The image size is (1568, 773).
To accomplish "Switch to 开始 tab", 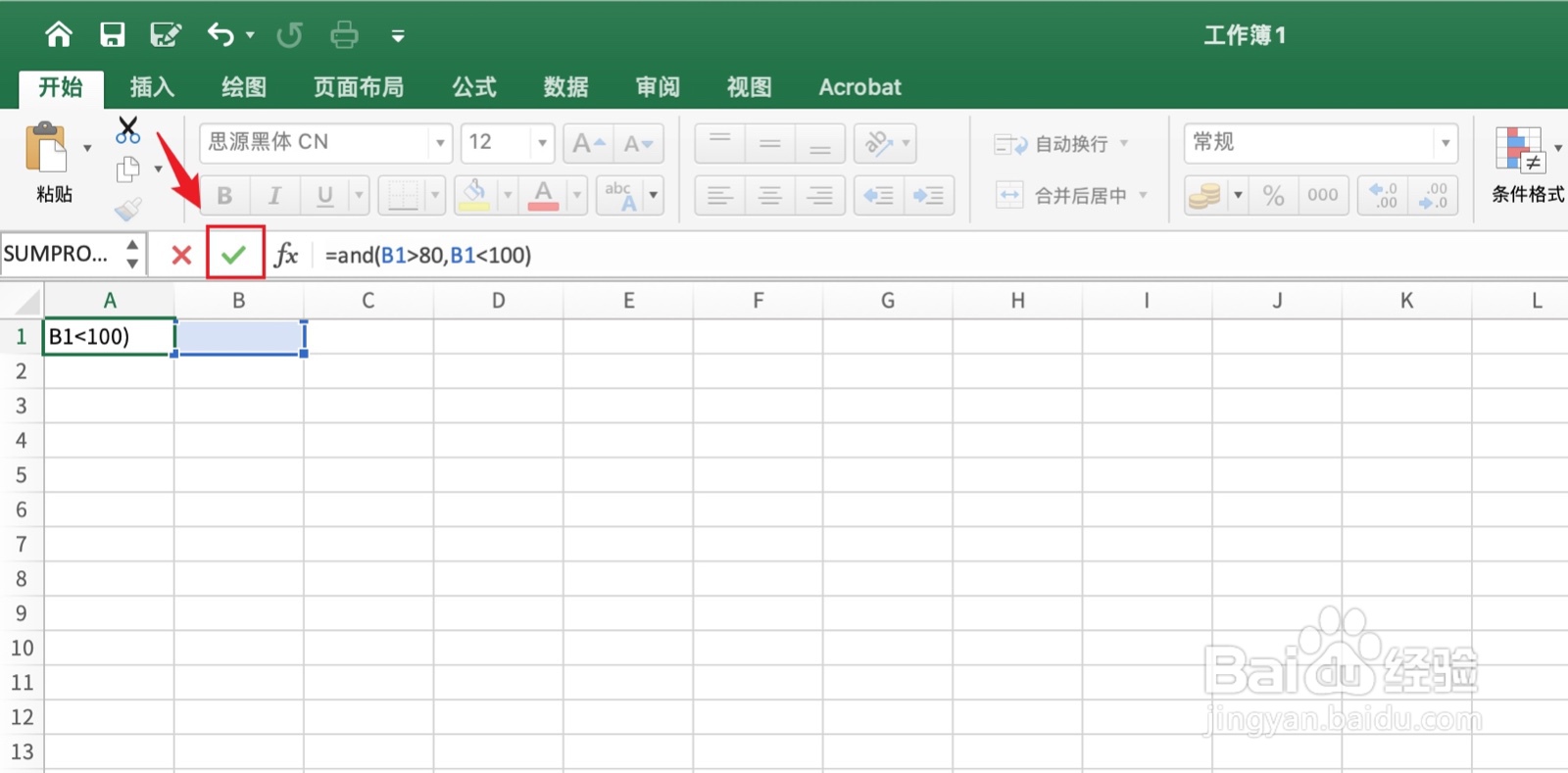I will 61,87.
